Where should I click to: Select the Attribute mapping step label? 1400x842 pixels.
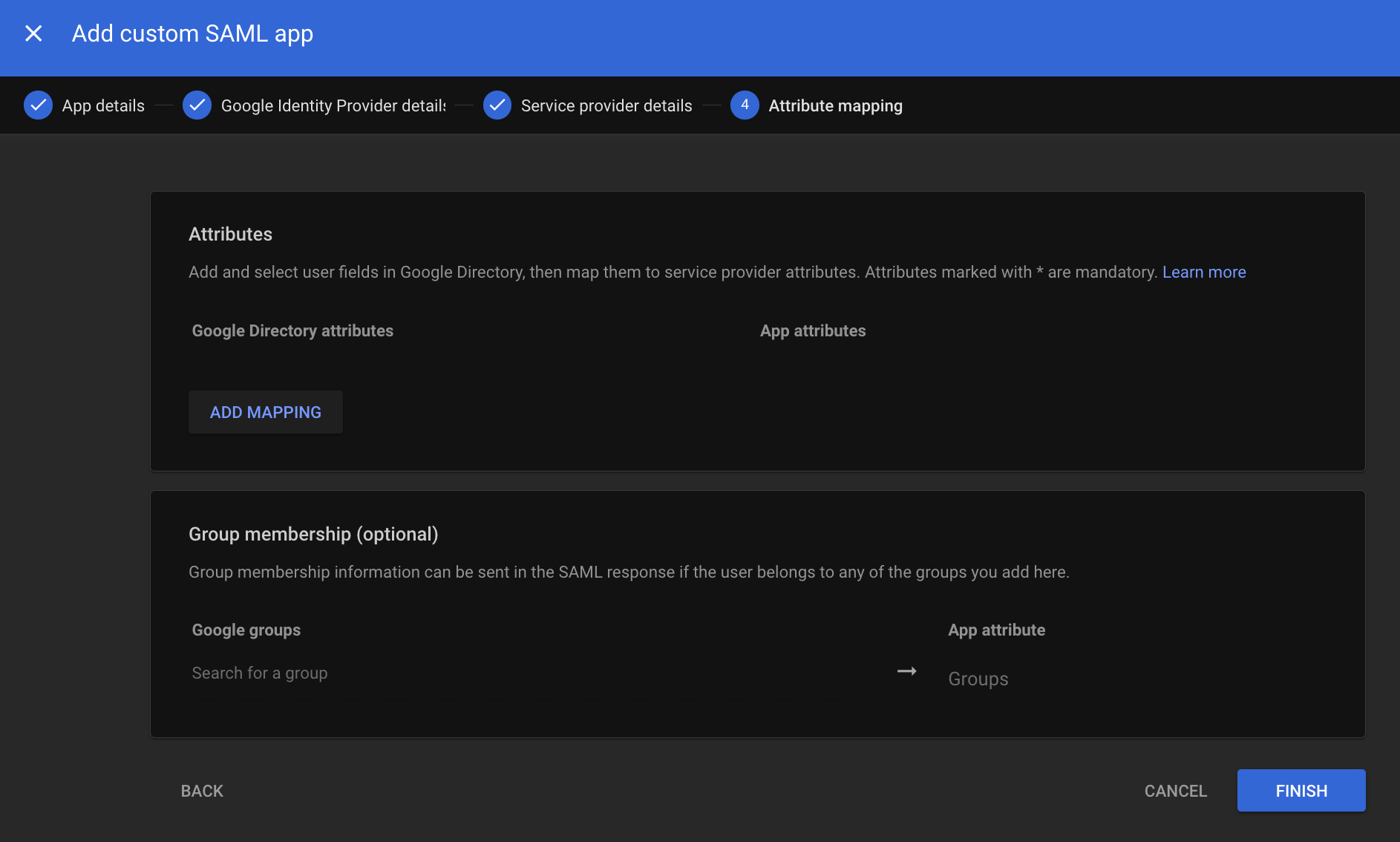pos(835,105)
